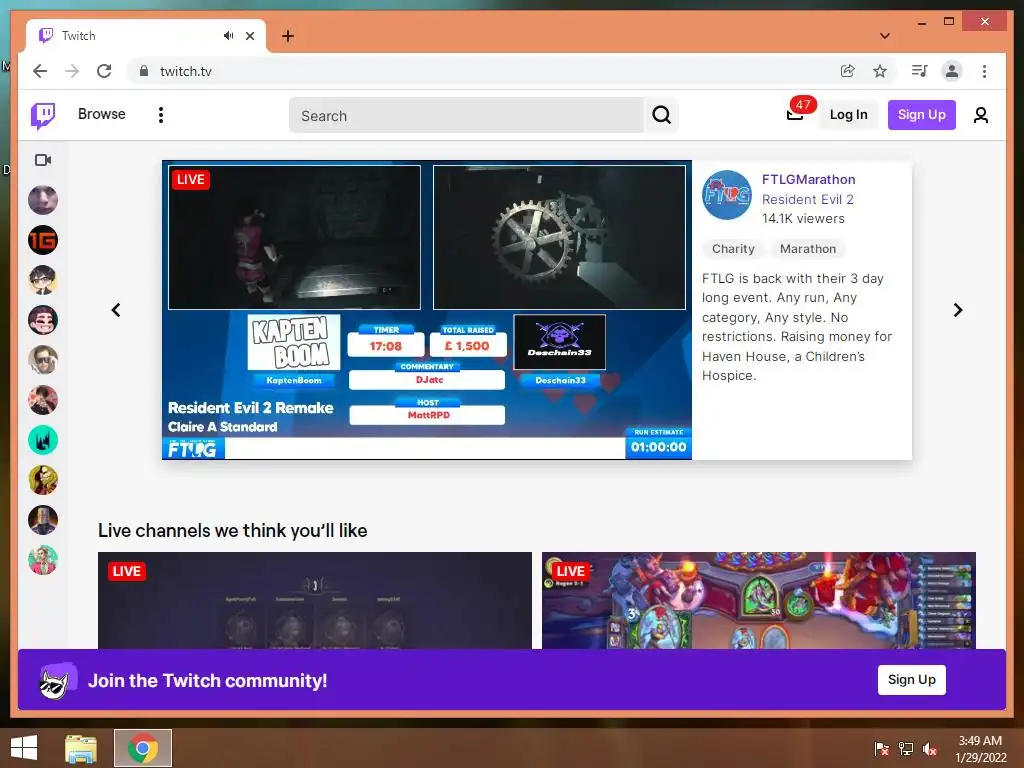
Task: Click the Sign Up button in header
Action: pos(921,115)
